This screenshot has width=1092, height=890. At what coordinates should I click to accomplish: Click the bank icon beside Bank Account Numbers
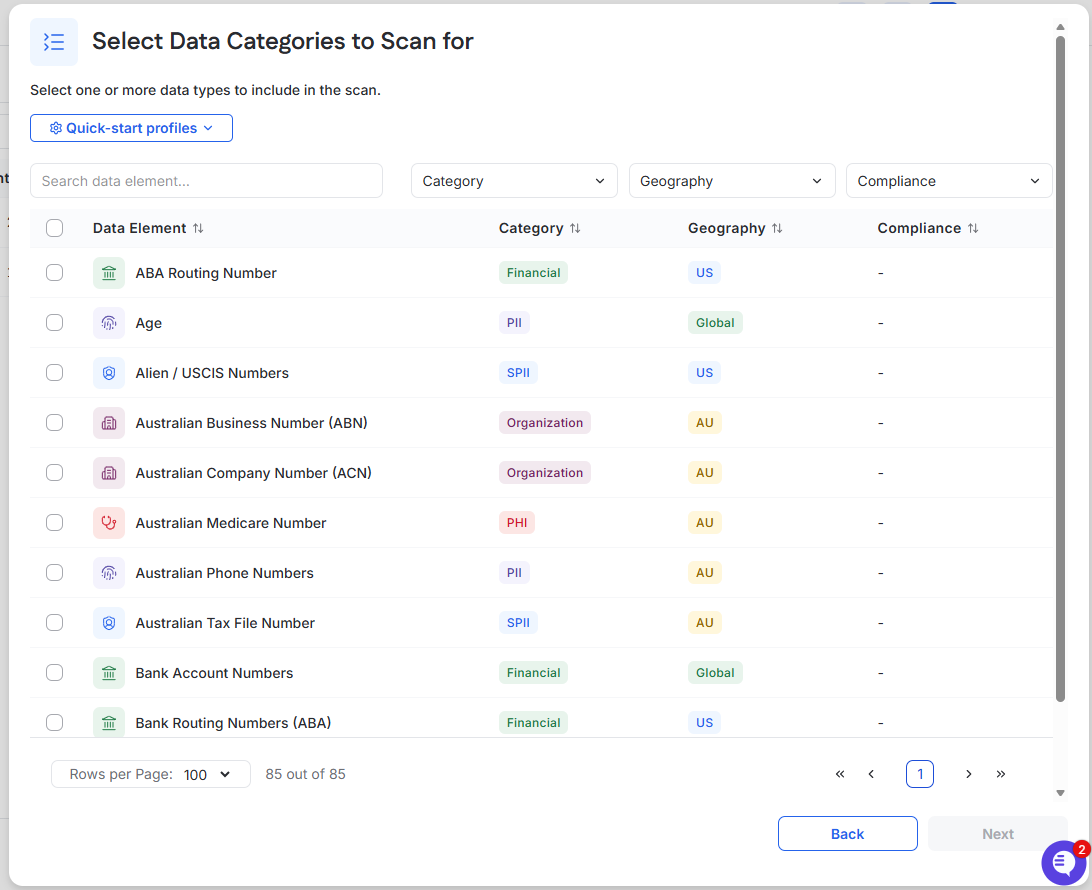click(x=109, y=673)
